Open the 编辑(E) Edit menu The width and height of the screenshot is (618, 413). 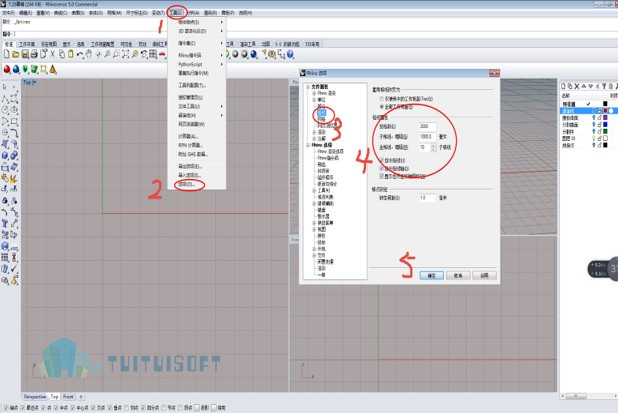[x=26, y=13]
